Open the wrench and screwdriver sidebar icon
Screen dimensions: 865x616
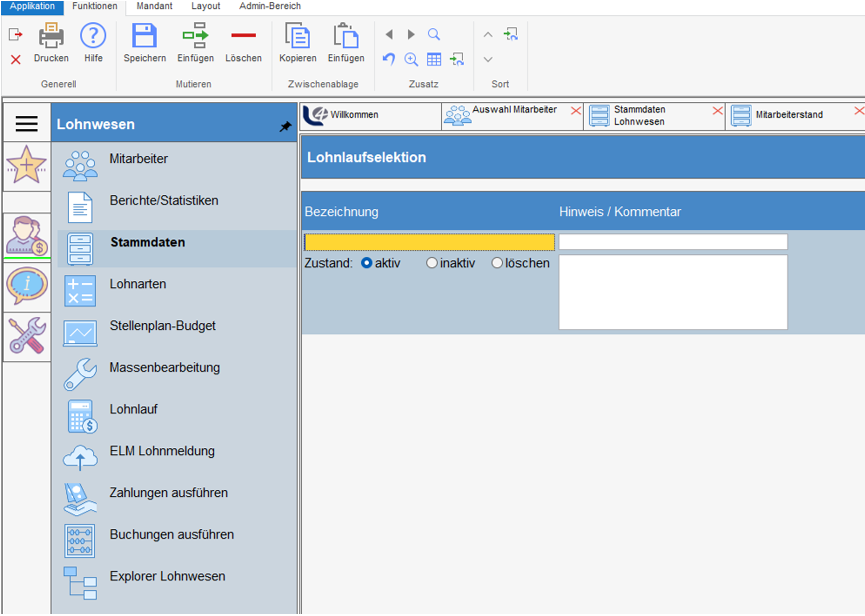coord(26,337)
